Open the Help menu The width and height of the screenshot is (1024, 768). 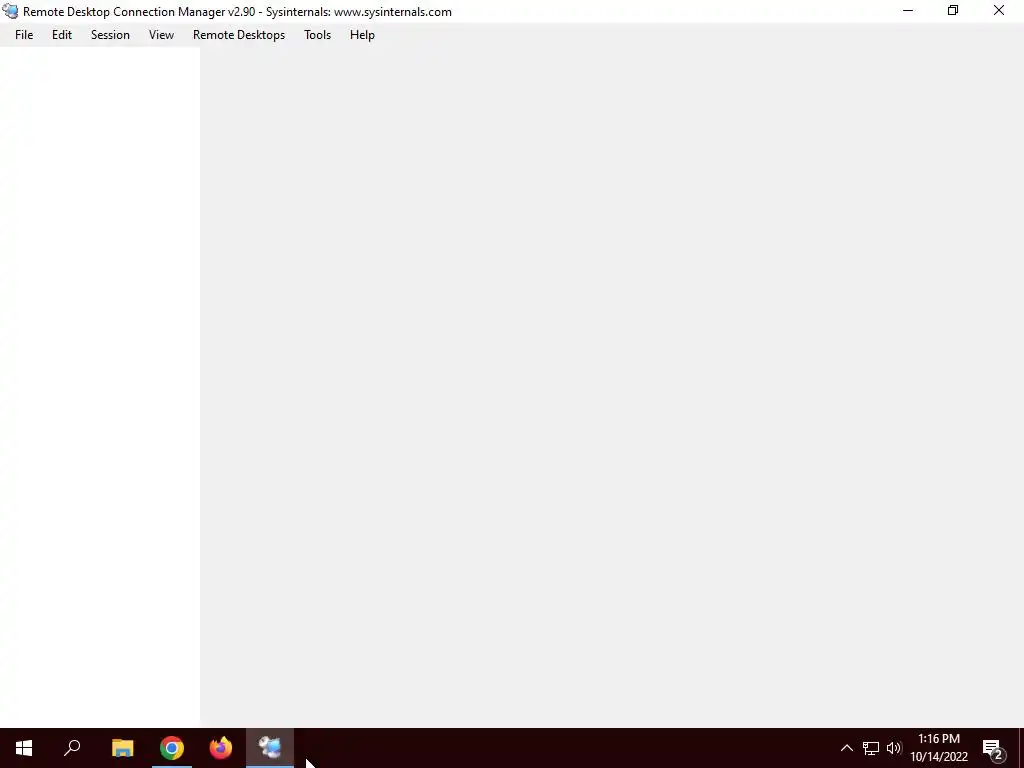362,35
